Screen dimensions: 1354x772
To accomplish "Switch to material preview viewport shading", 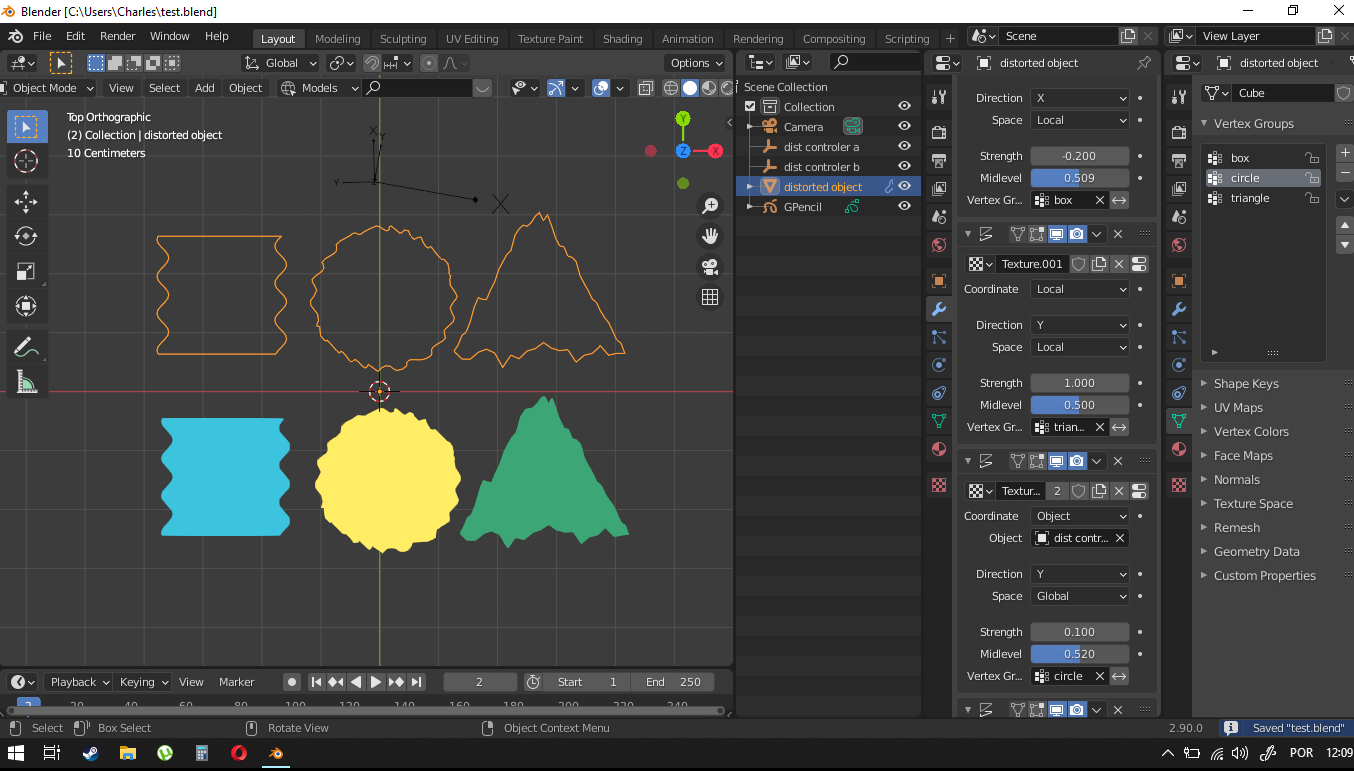I will pos(708,88).
